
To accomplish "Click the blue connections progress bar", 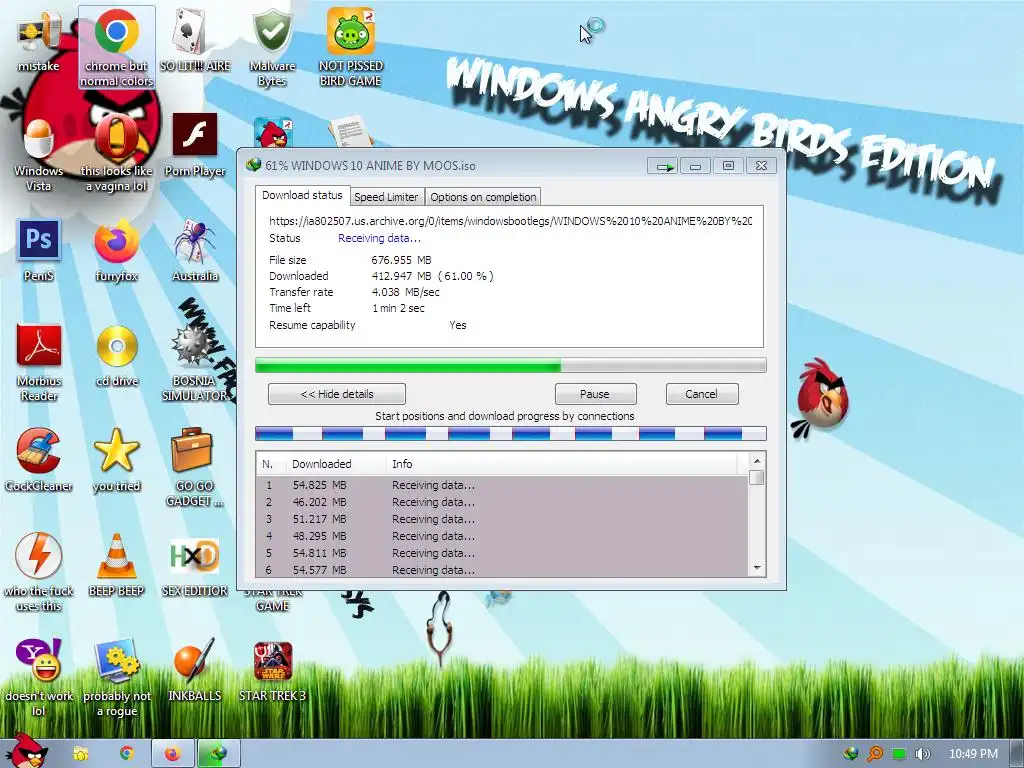I will 511,433.
